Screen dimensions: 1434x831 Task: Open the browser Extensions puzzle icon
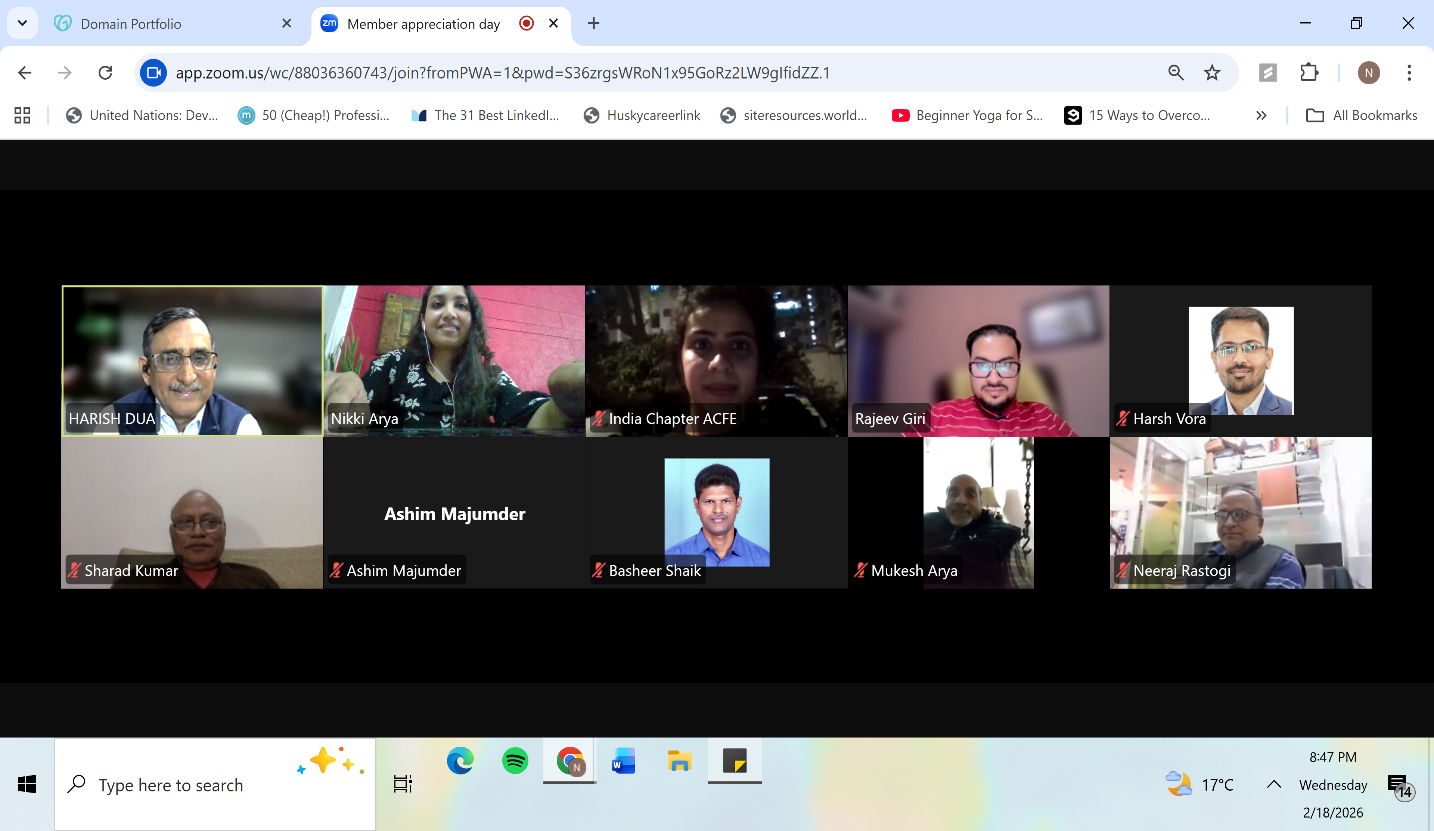(1309, 73)
